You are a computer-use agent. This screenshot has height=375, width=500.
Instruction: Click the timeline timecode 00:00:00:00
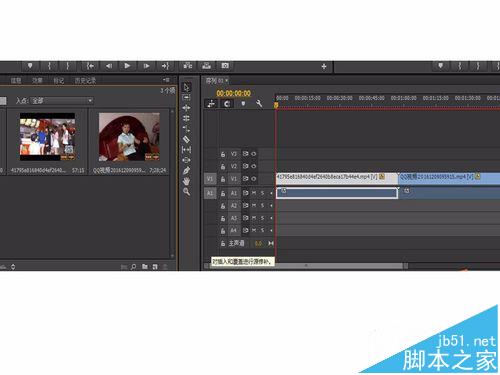(234, 93)
